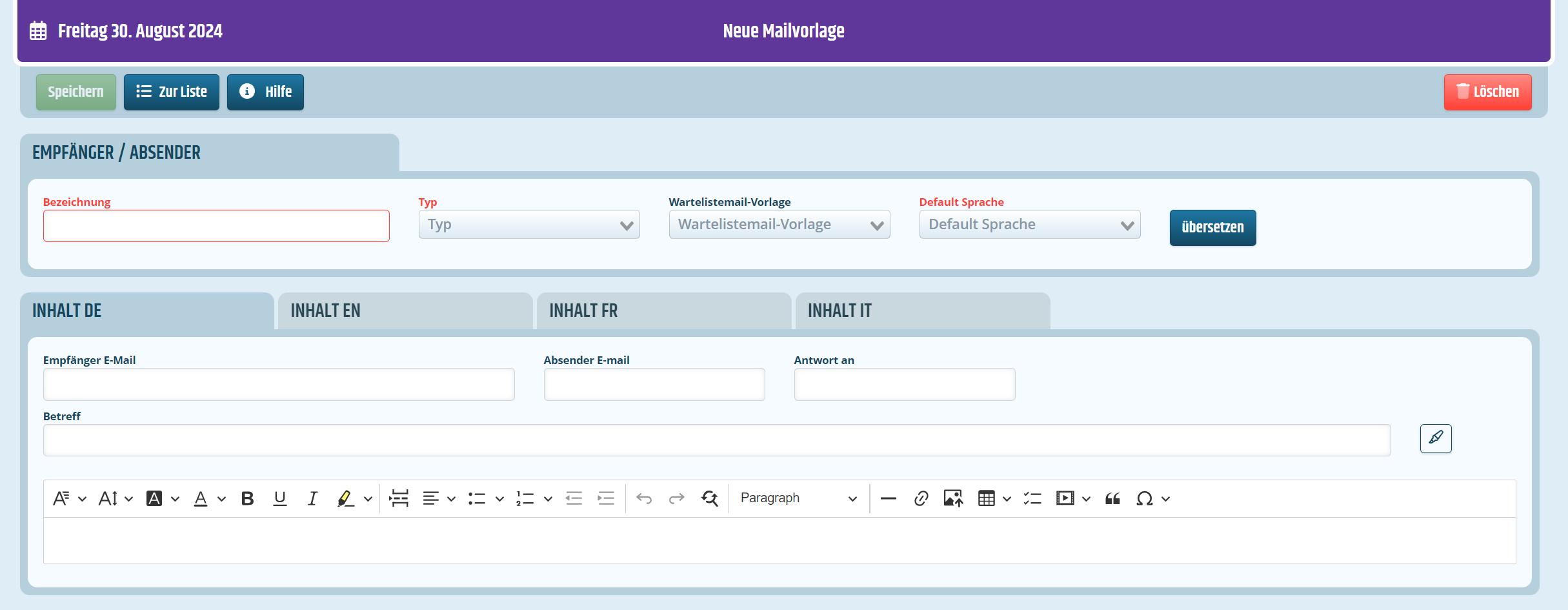Click the übersetzen button
The width and height of the screenshot is (1568, 610).
(x=1213, y=228)
